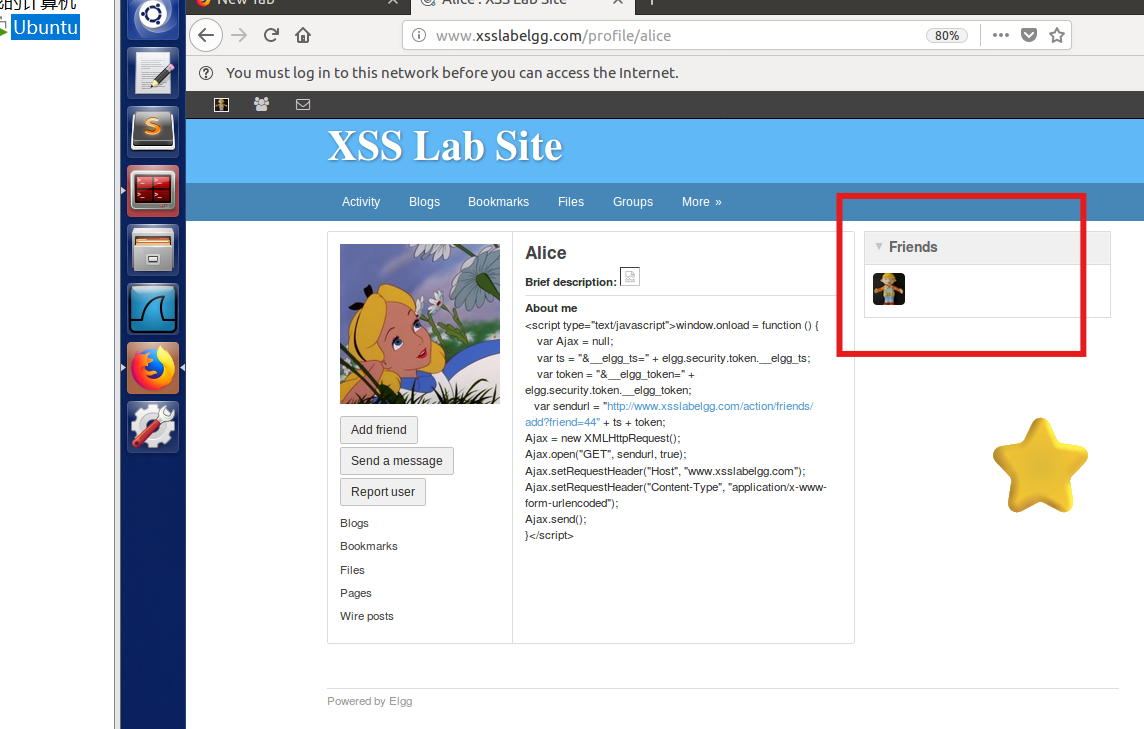Launch Sublime Text from dock

(x=152, y=132)
